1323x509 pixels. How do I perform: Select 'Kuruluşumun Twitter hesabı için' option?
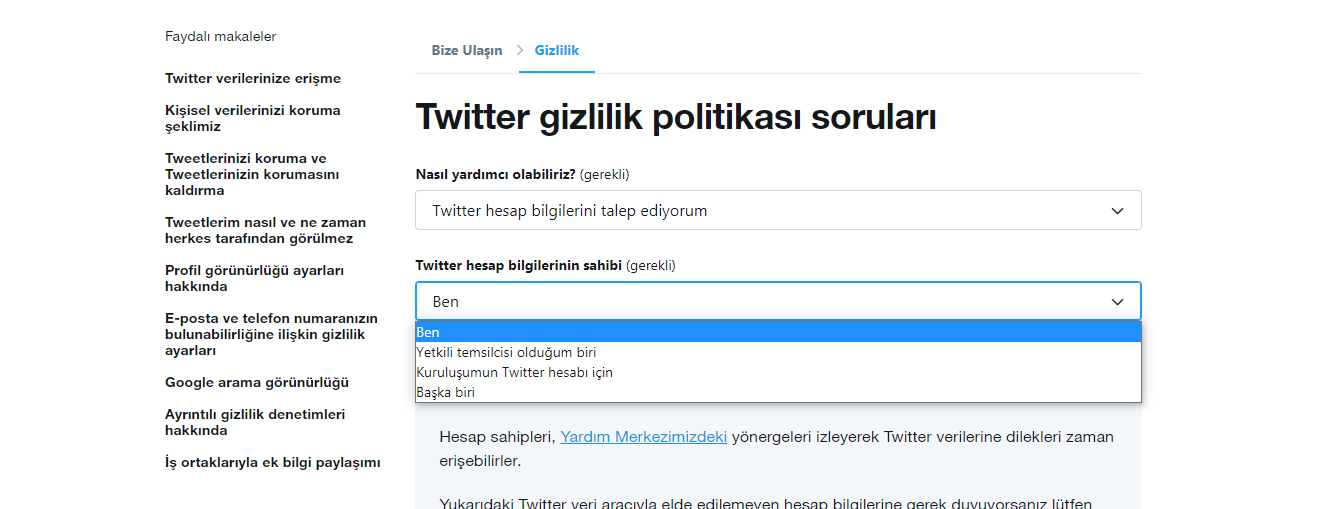pyautogui.click(x=514, y=372)
